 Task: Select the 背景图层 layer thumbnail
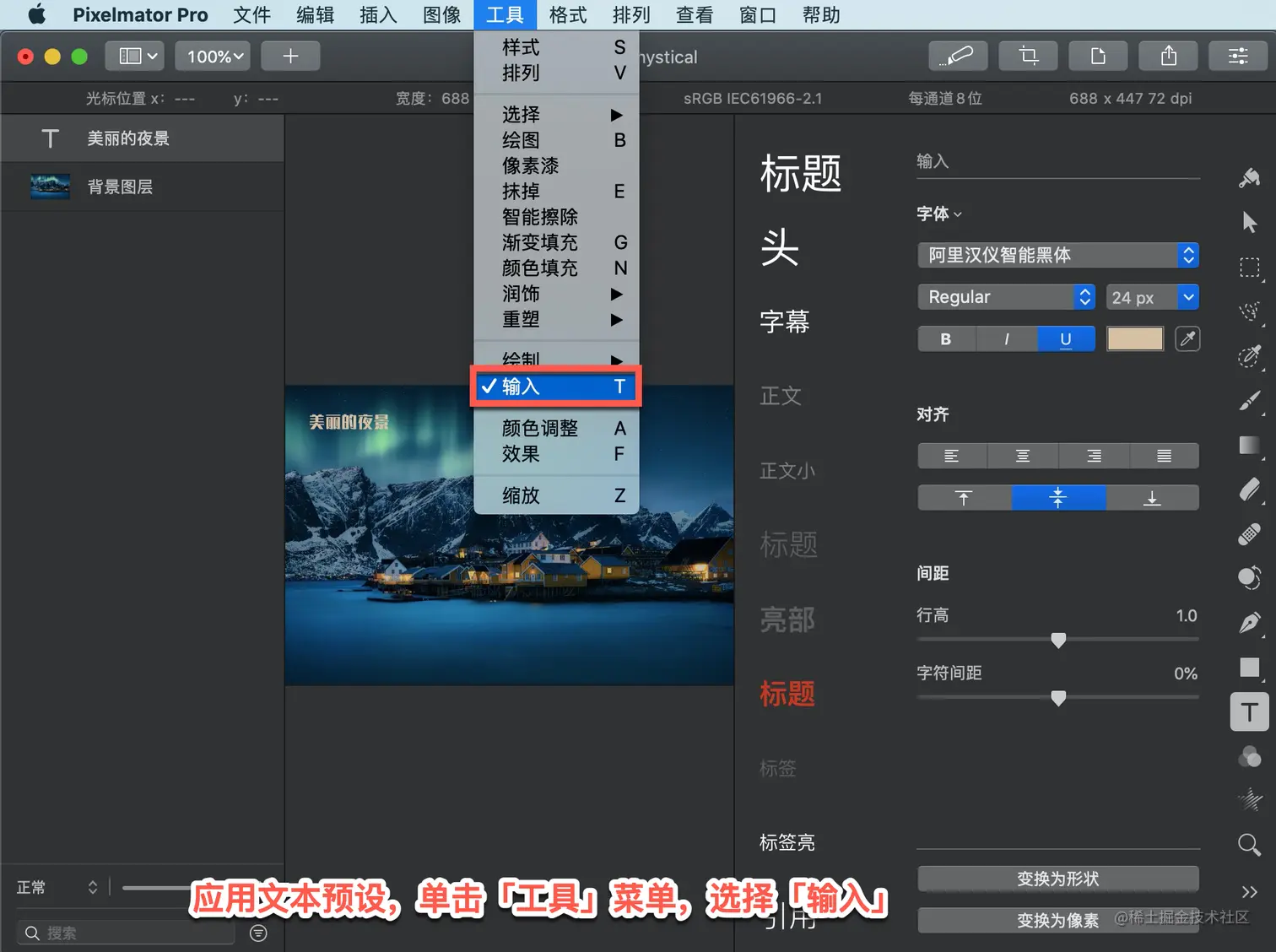point(50,187)
